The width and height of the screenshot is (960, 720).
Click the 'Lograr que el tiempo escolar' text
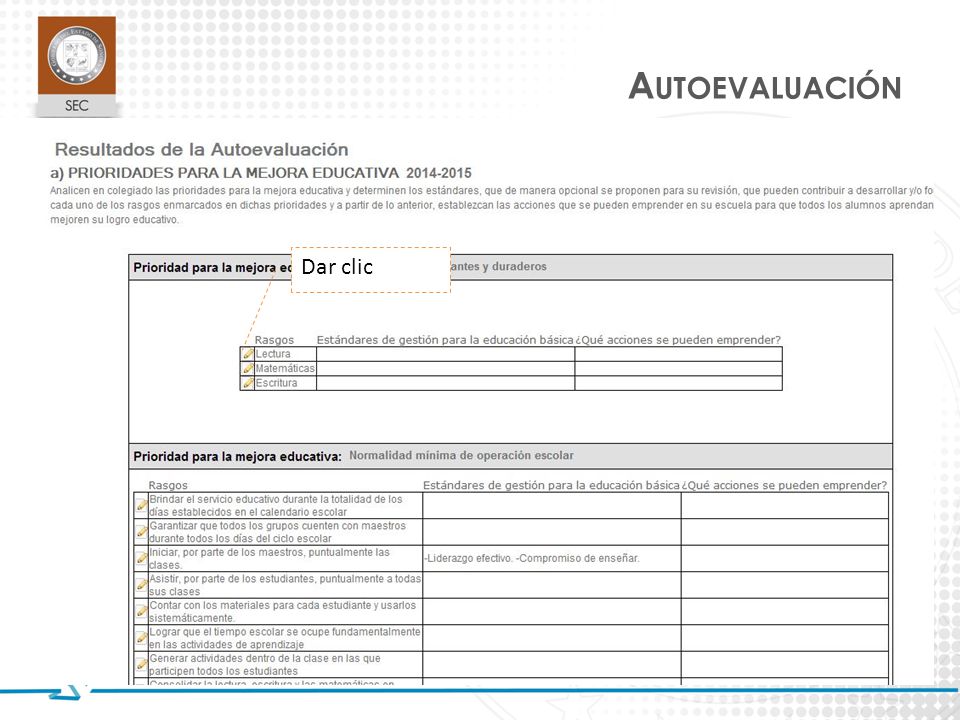click(x=285, y=638)
